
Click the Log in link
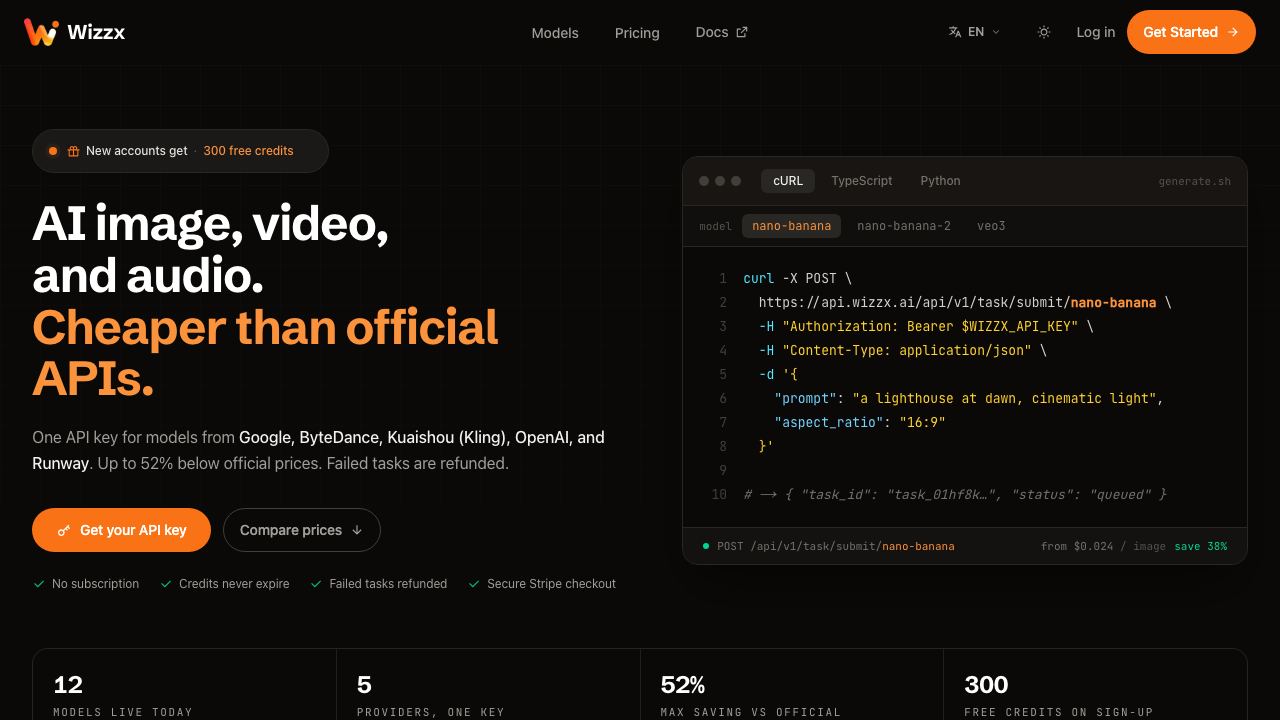tap(1096, 32)
